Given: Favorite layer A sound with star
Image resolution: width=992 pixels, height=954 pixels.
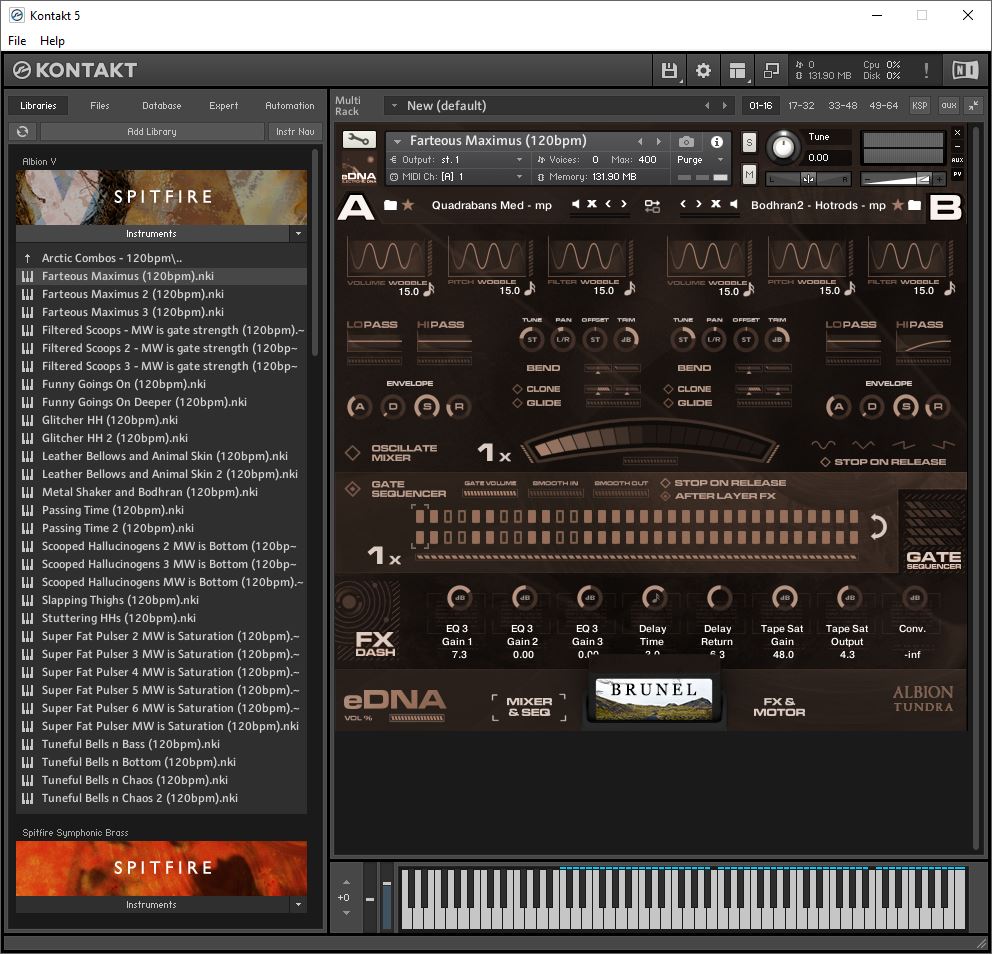Looking at the screenshot, I should point(408,205).
